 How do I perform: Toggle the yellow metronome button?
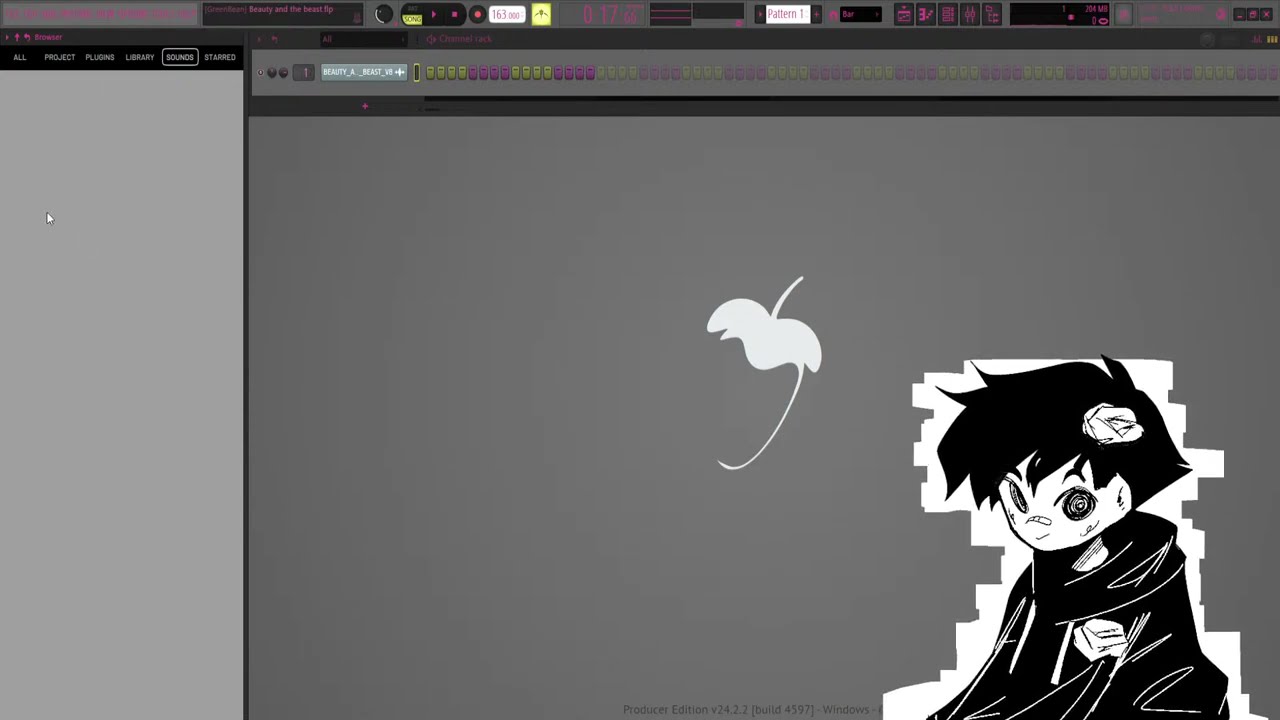(541, 14)
